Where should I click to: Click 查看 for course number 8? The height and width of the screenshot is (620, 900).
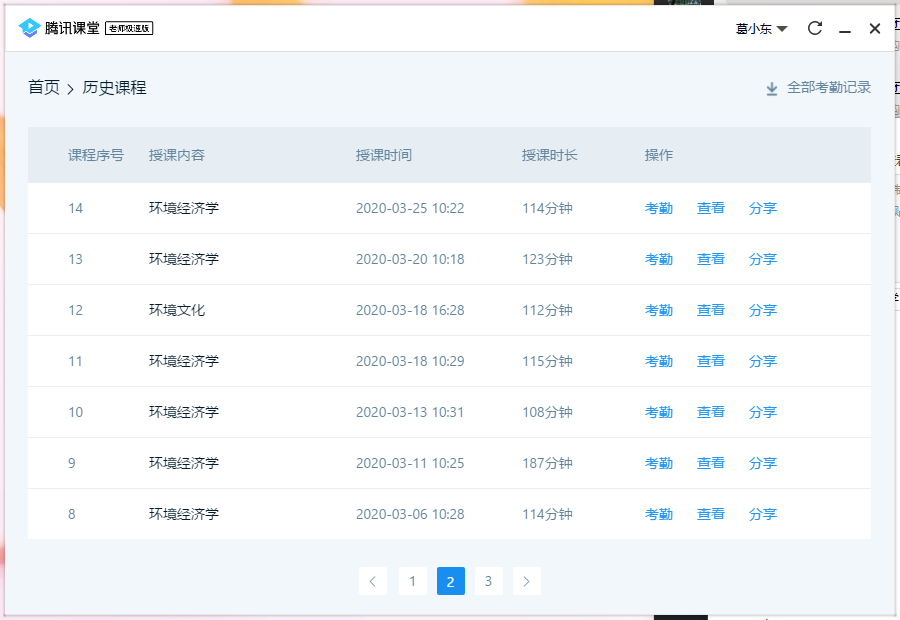coord(710,514)
